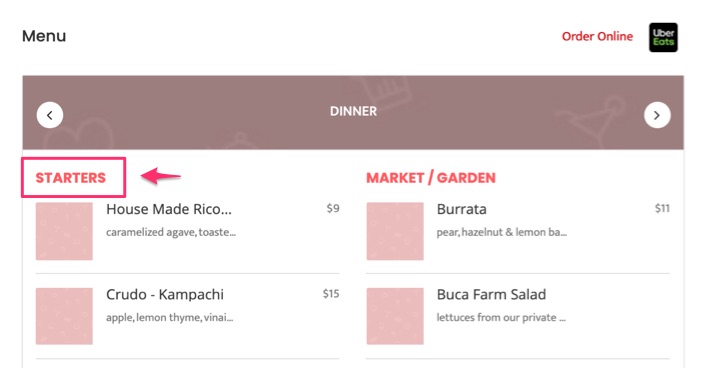Viewport: 721px width, 368px height.
Task: Select the DINNER menu heading
Action: click(353, 111)
